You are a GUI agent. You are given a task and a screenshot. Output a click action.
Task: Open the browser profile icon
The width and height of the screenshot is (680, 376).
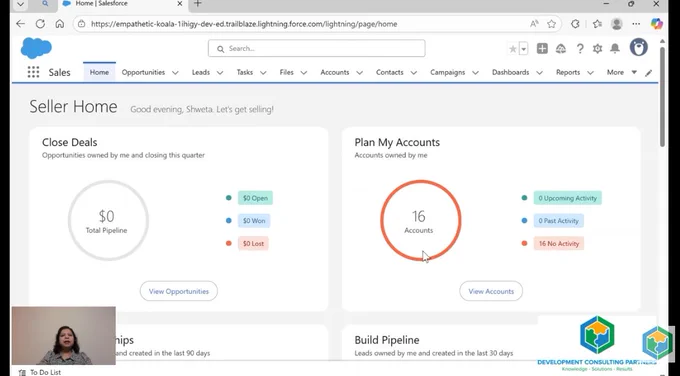[617, 24]
